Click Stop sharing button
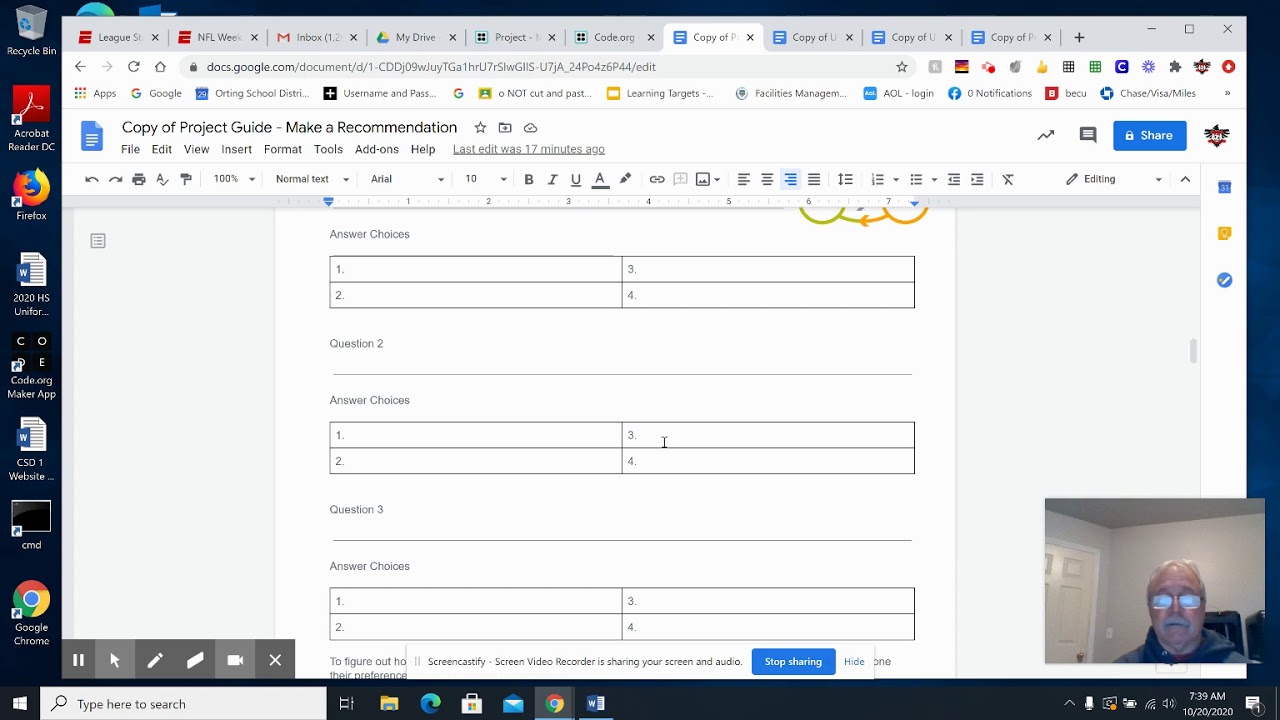Viewport: 1280px width, 720px height. [793, 661]
